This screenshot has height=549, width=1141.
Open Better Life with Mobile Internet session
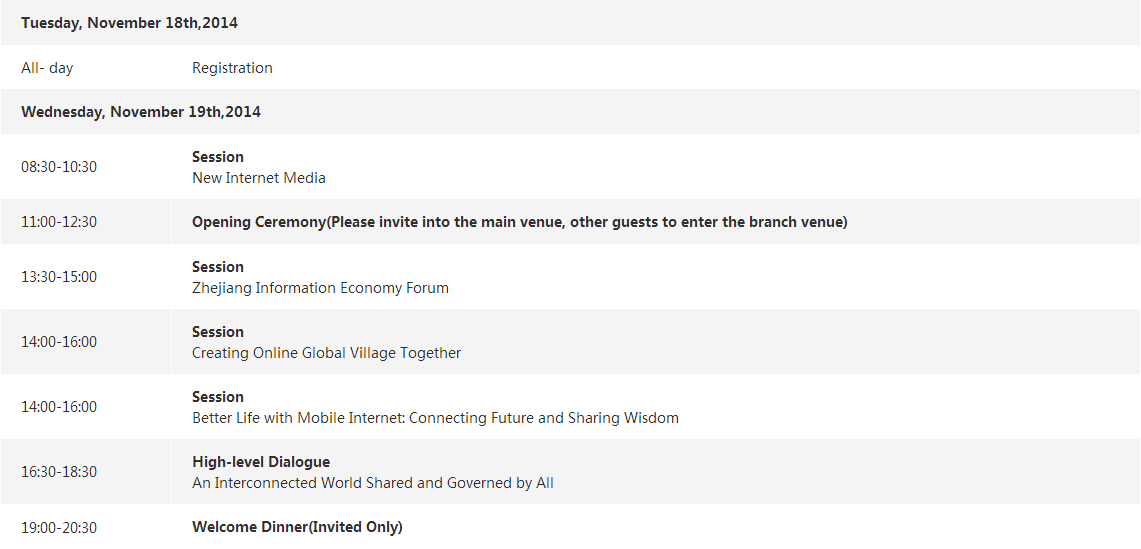point(435,418)
